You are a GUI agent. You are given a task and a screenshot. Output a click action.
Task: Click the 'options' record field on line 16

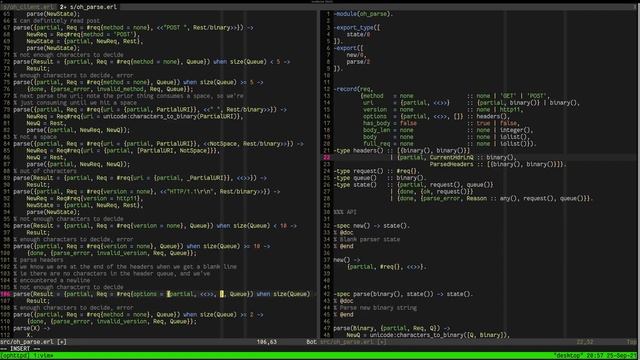coord(375,116)
